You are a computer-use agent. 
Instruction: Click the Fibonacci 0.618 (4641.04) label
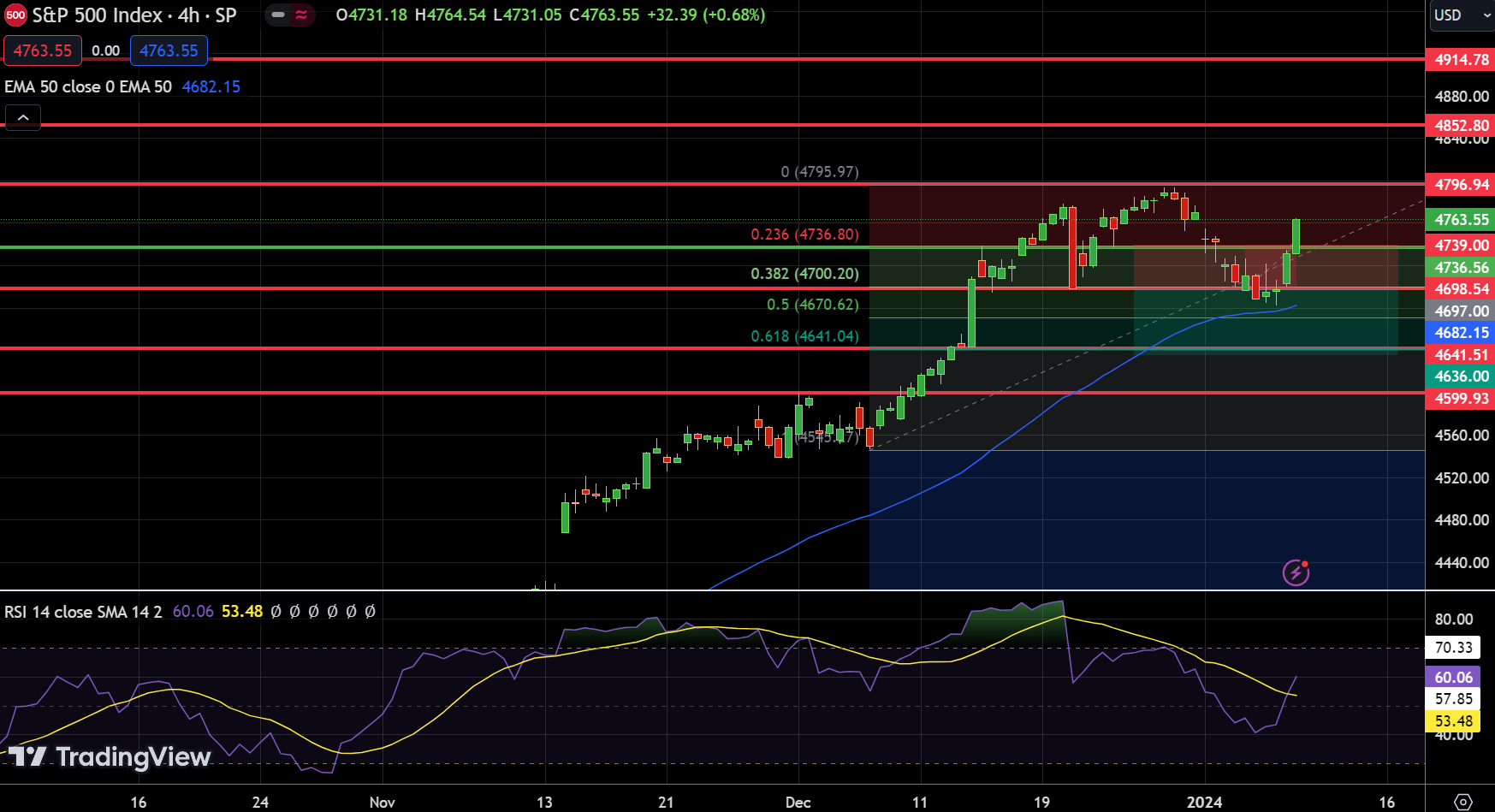pyautogui.click(x=804, y=336)
